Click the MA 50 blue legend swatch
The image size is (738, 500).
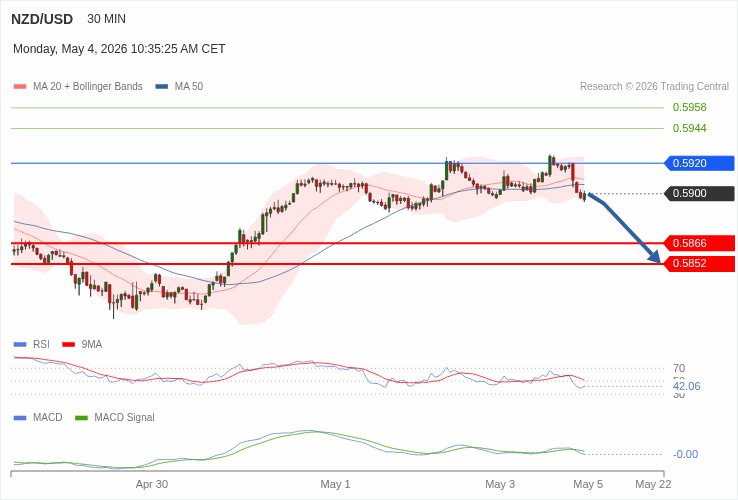click(x=161, y=87)
